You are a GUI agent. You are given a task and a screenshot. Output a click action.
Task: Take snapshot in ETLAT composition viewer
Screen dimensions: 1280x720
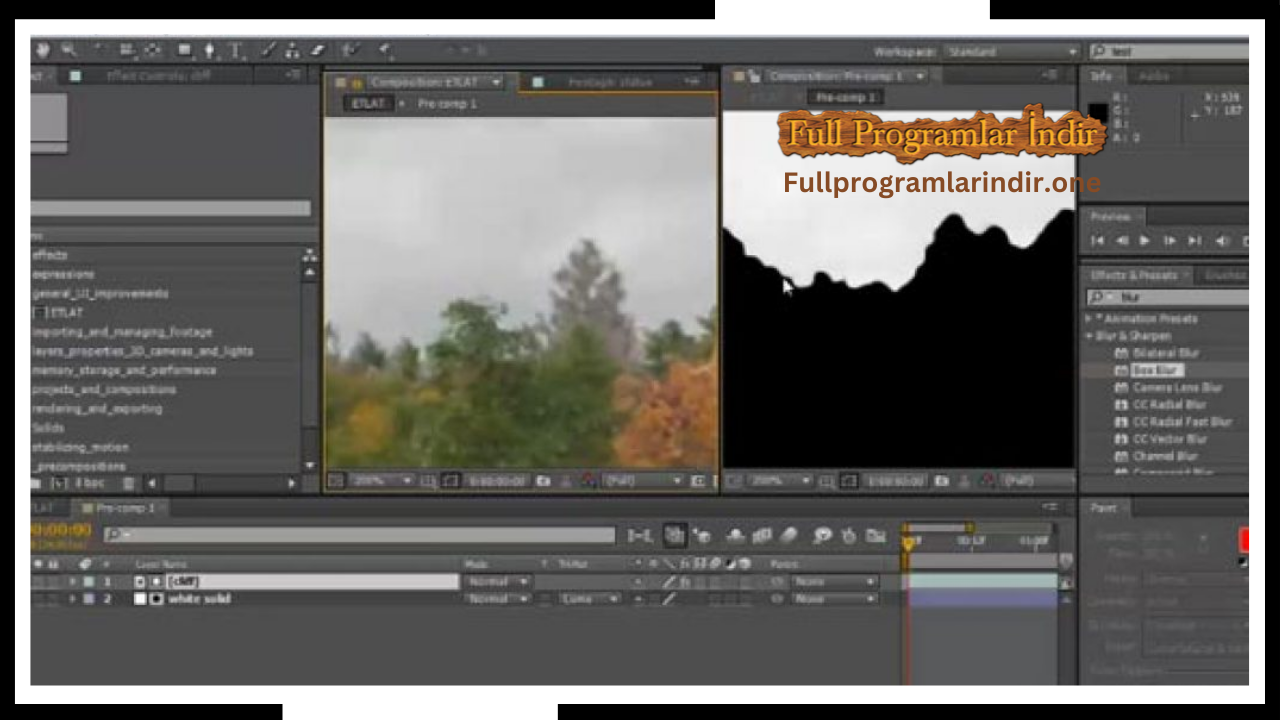(543, 481)
